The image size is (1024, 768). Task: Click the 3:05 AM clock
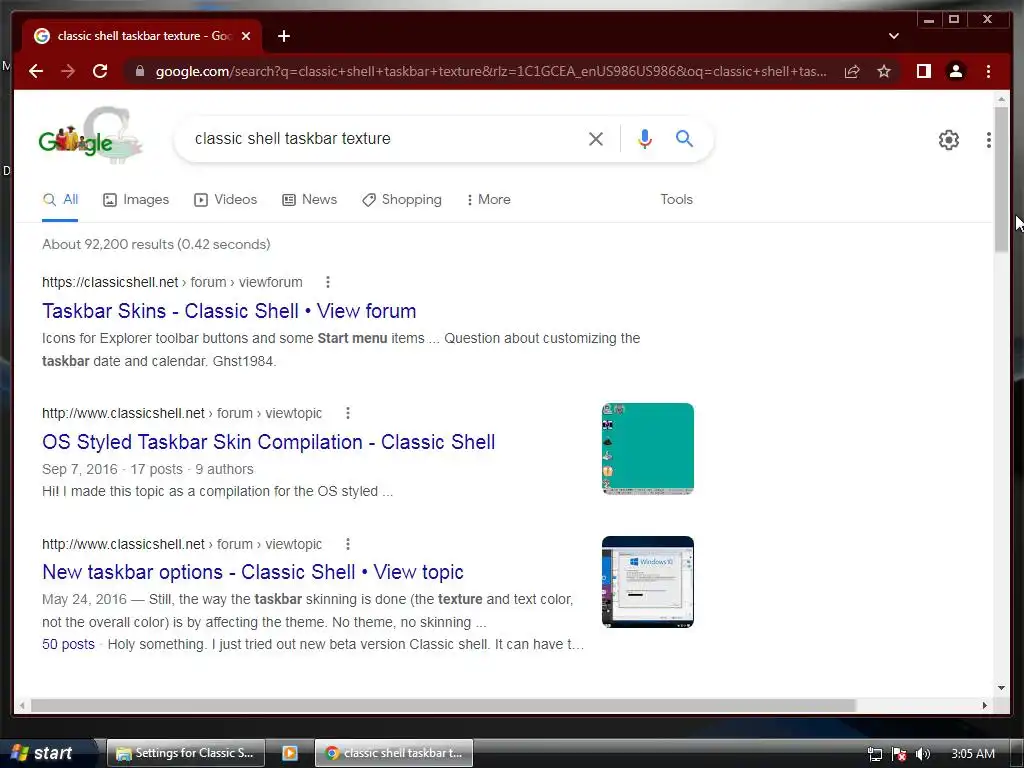pyautogui.click(x=972, y=754)
